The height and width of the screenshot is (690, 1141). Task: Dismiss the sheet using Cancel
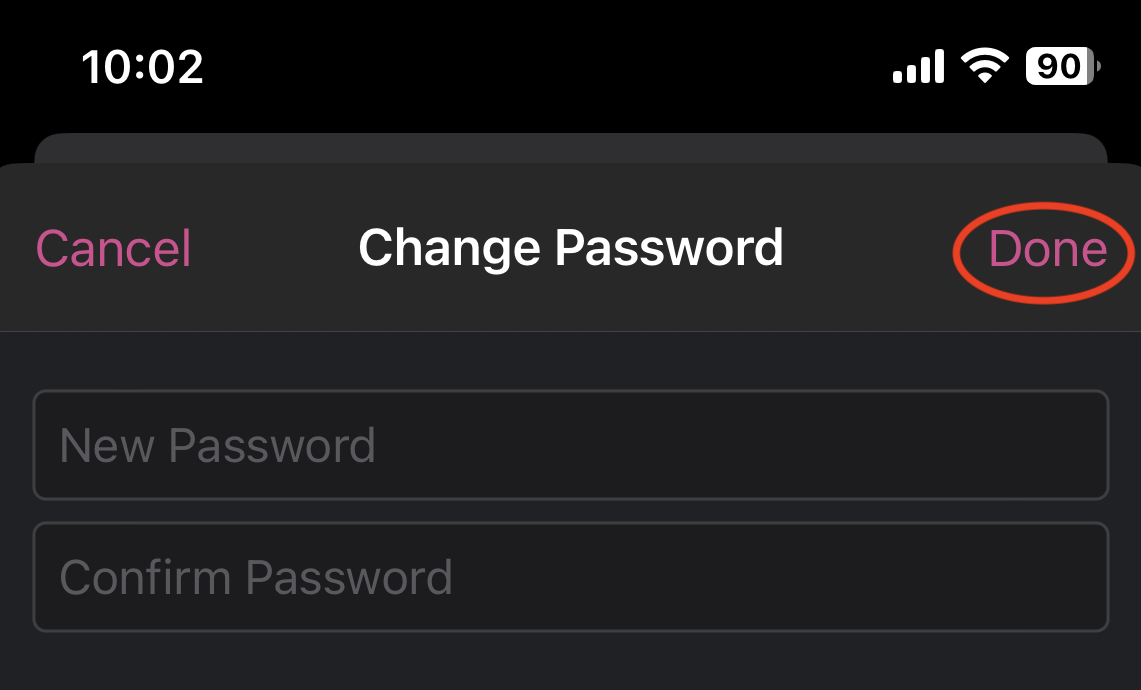(113, 248)
